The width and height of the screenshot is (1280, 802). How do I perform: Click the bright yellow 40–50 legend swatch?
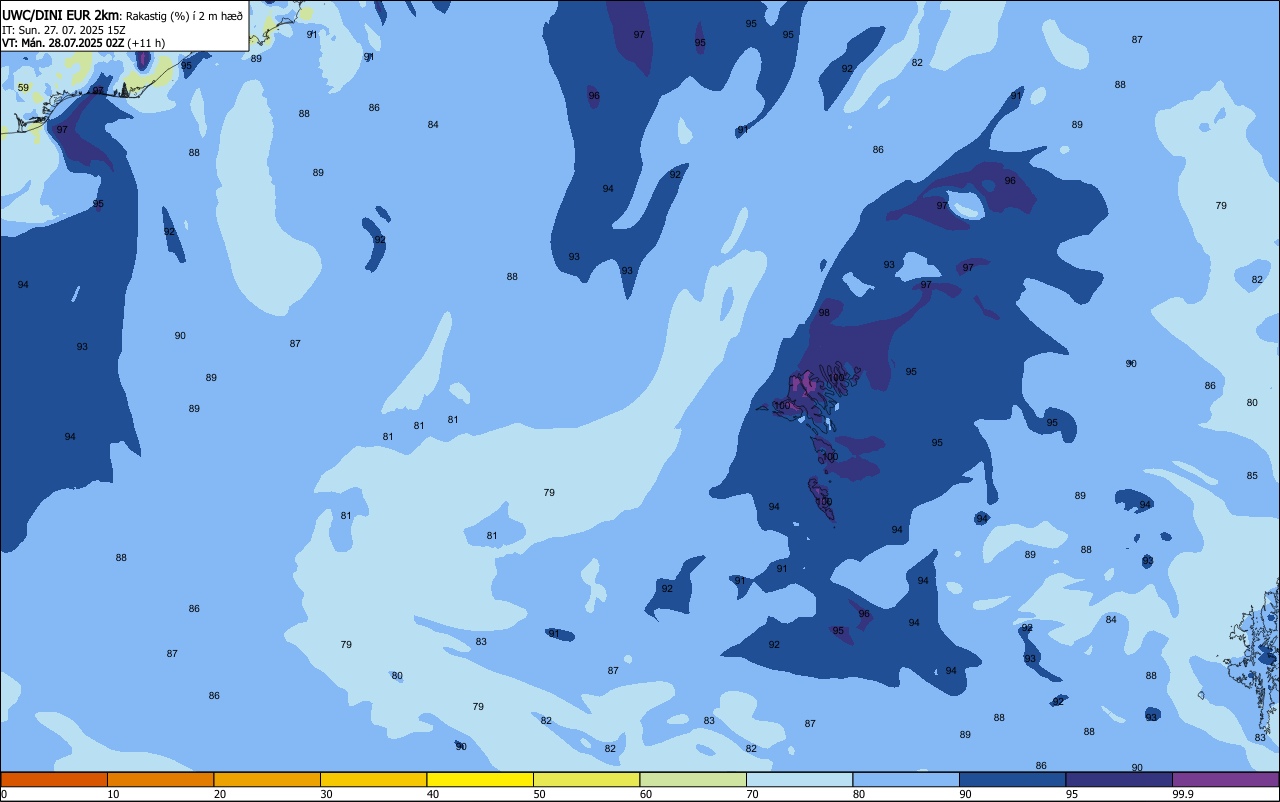[x=480, y=779]
